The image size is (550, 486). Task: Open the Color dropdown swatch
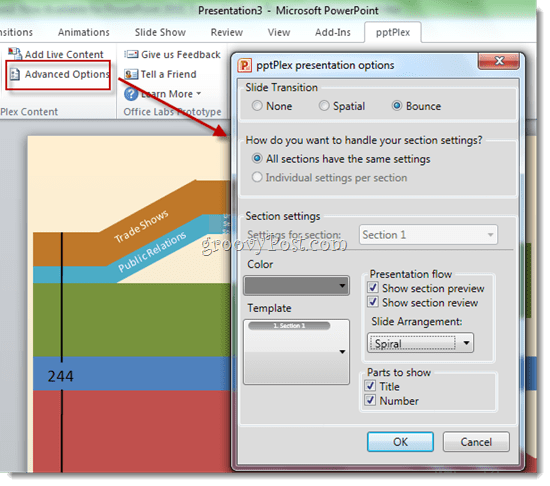(x=296, y=285)
